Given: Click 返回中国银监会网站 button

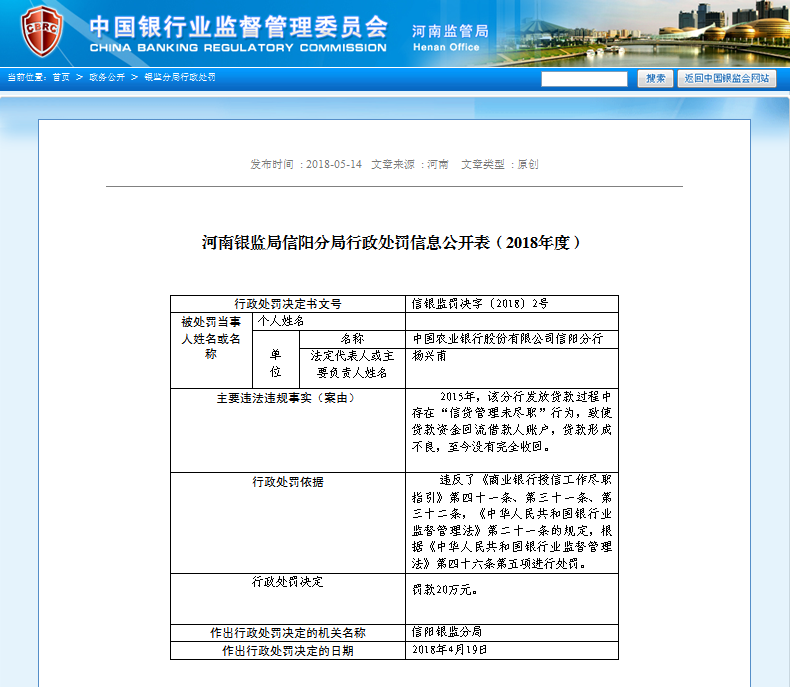Looking at the screenshot, I should tap(727, 78).
